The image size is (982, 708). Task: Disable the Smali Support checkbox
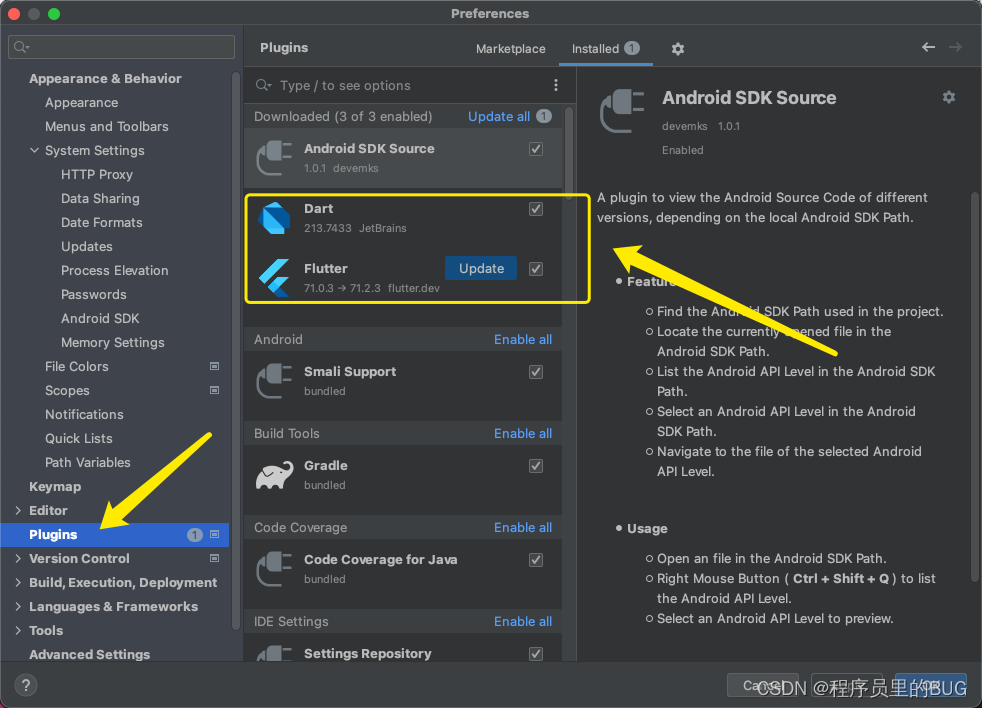pos(535,372)
